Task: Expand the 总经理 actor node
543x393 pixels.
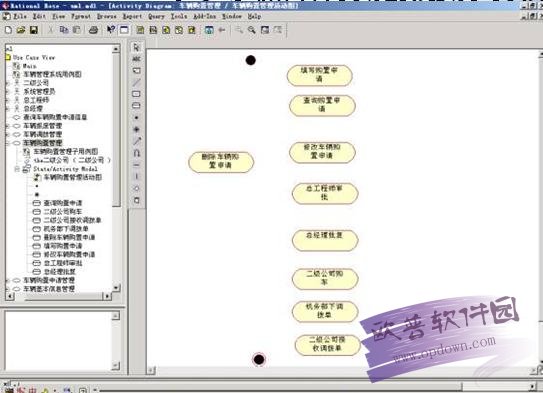Action: [7, 108]
